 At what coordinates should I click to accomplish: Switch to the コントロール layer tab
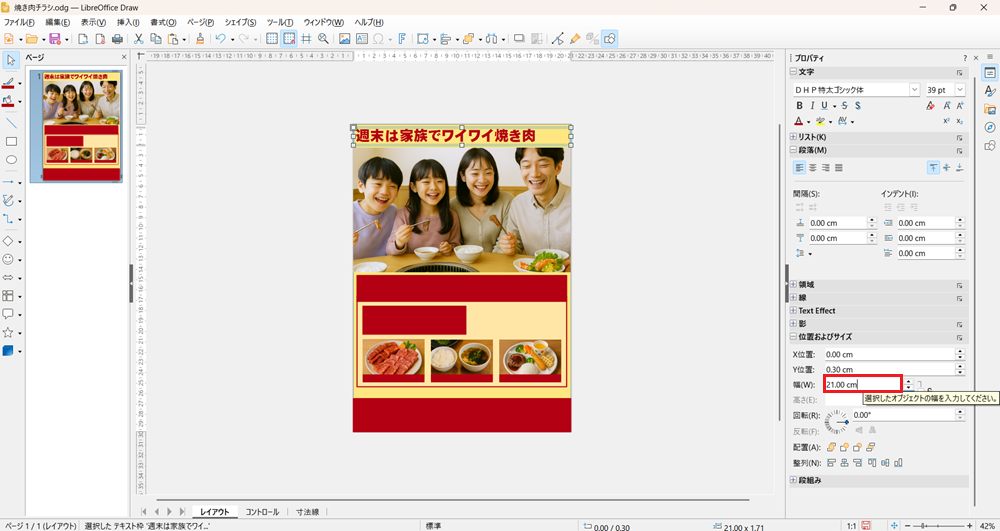(x=262, y=512)
